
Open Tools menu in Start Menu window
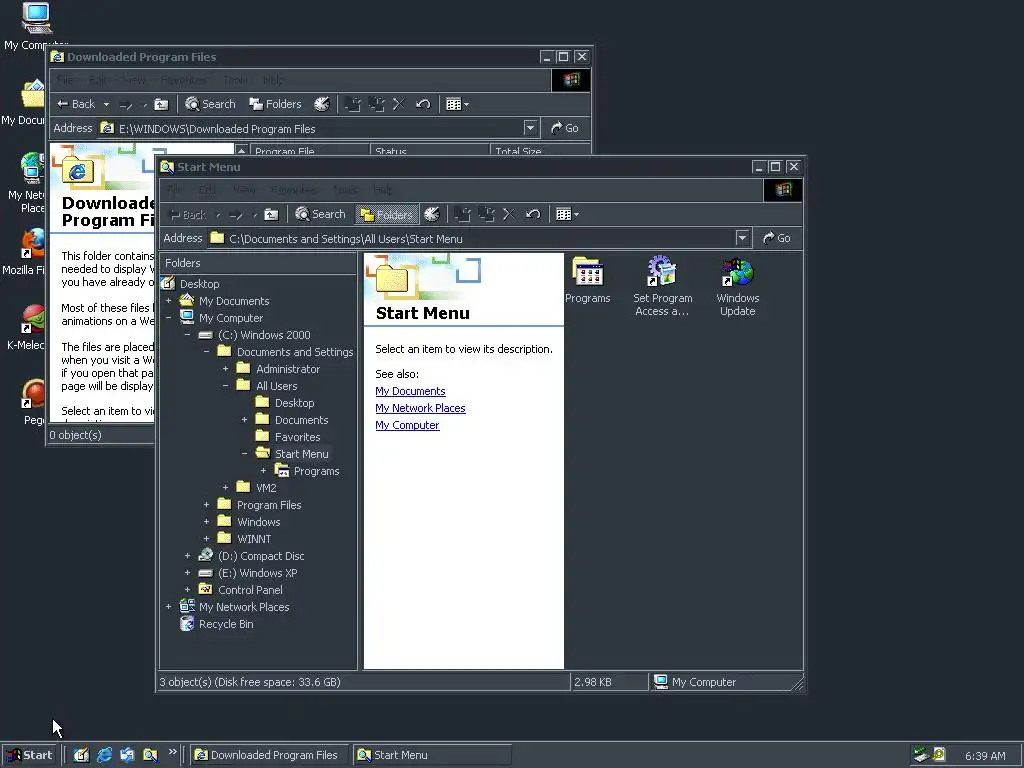(345, 190)
